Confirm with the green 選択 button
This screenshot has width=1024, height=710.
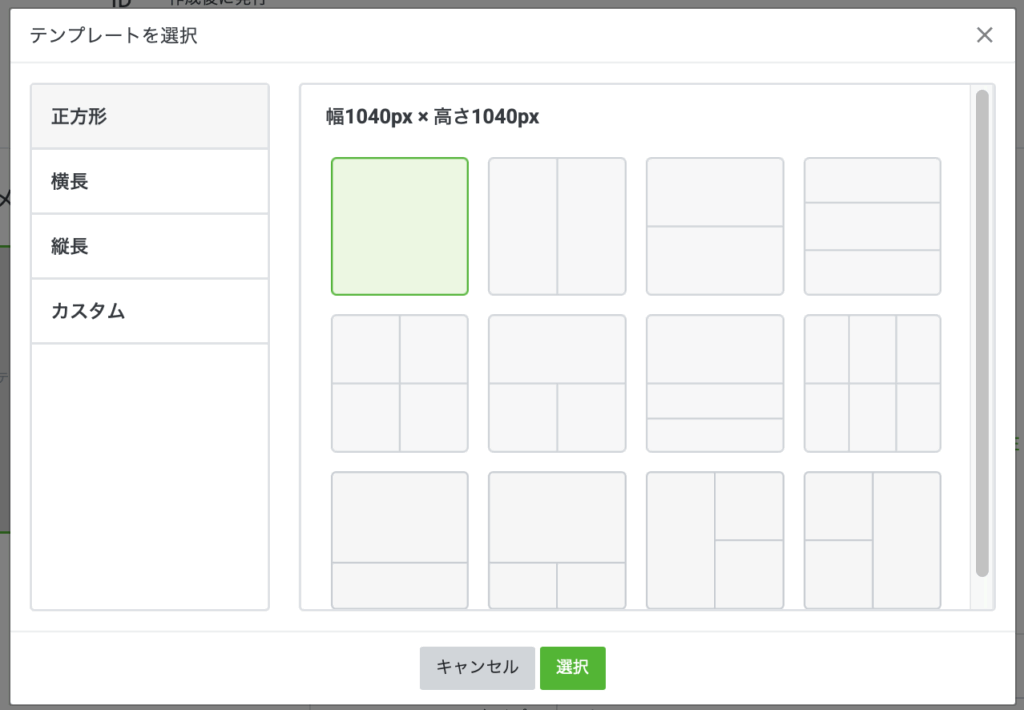(572, 668)
